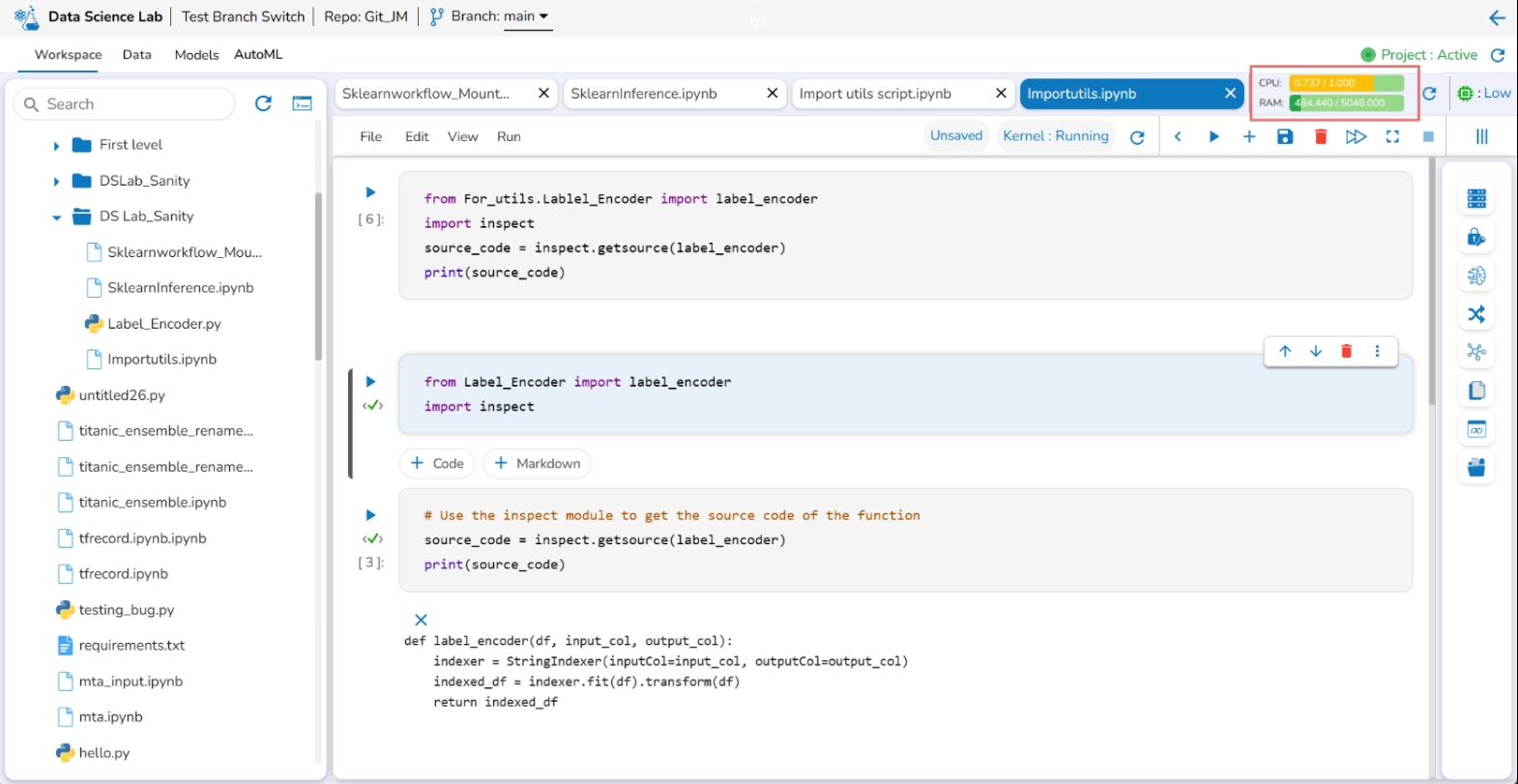Collapse the DS Lab_Sanity folder

[x=56, y=218]
